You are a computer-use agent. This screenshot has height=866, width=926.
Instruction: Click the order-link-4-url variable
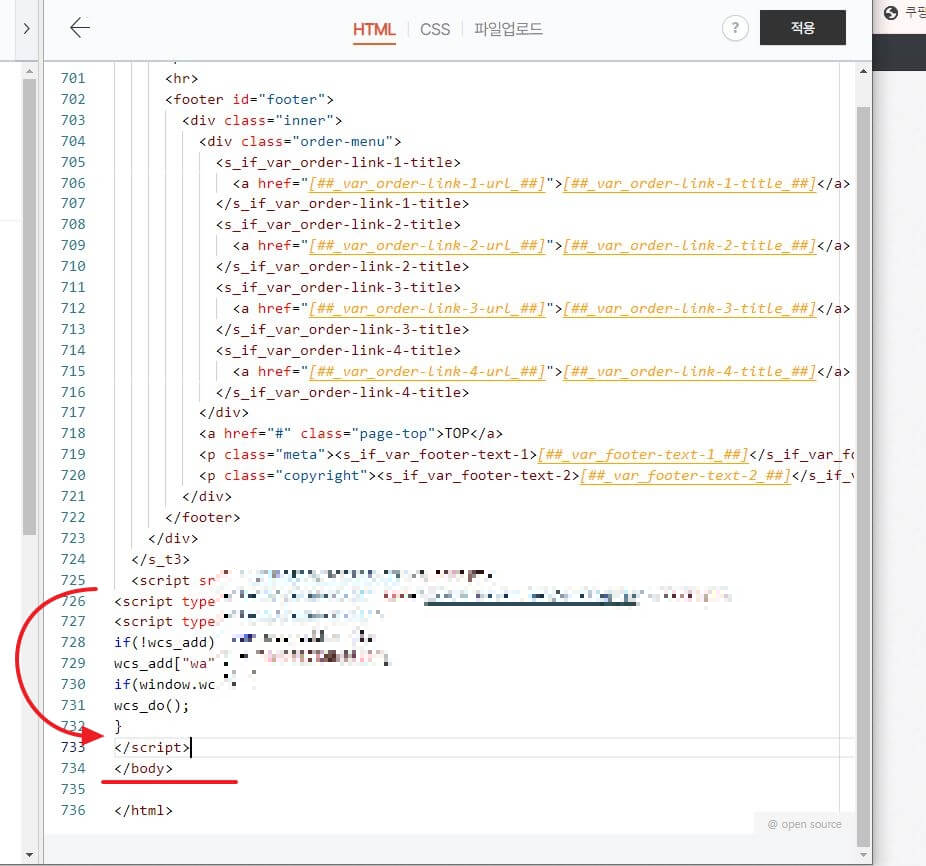pos(426,372)
